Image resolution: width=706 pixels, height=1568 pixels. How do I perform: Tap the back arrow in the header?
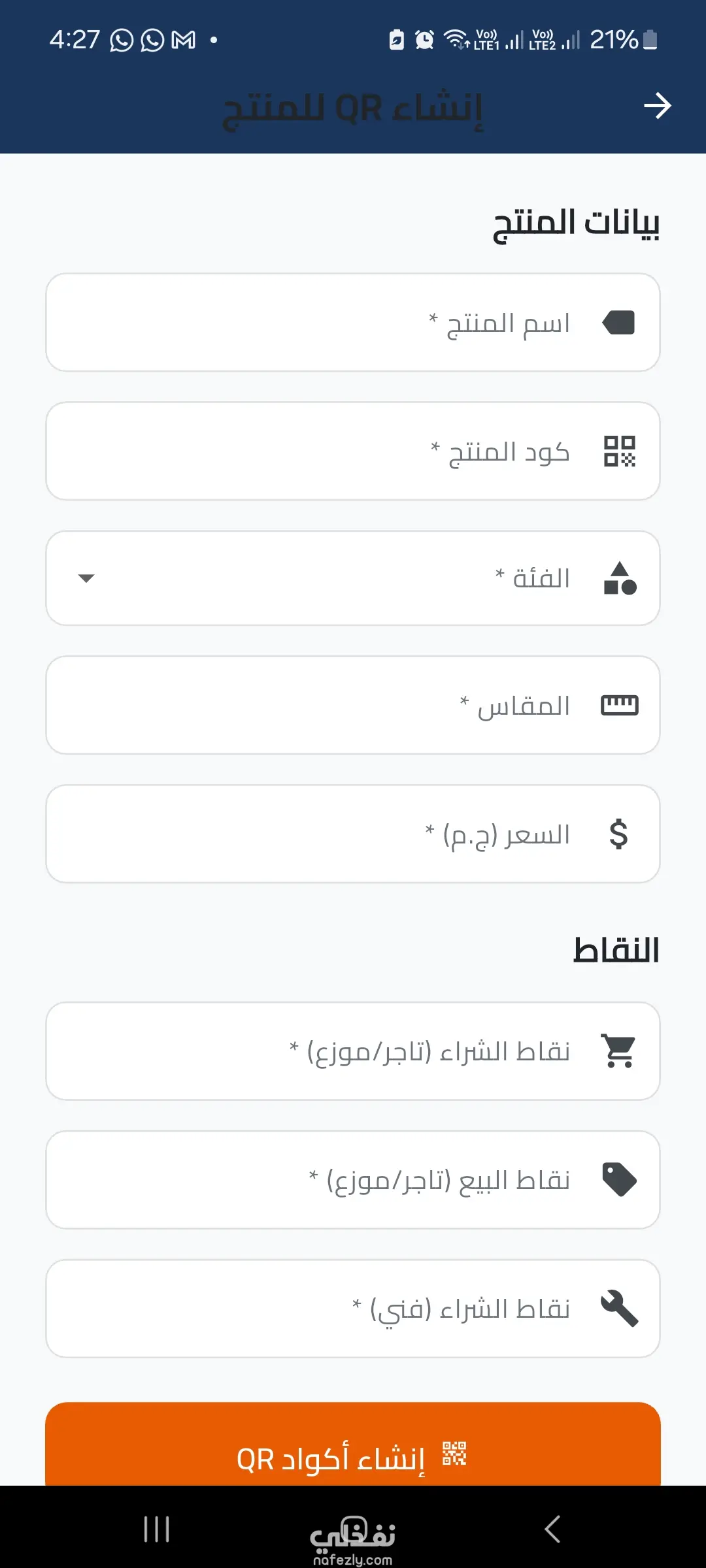click(657, 106)
